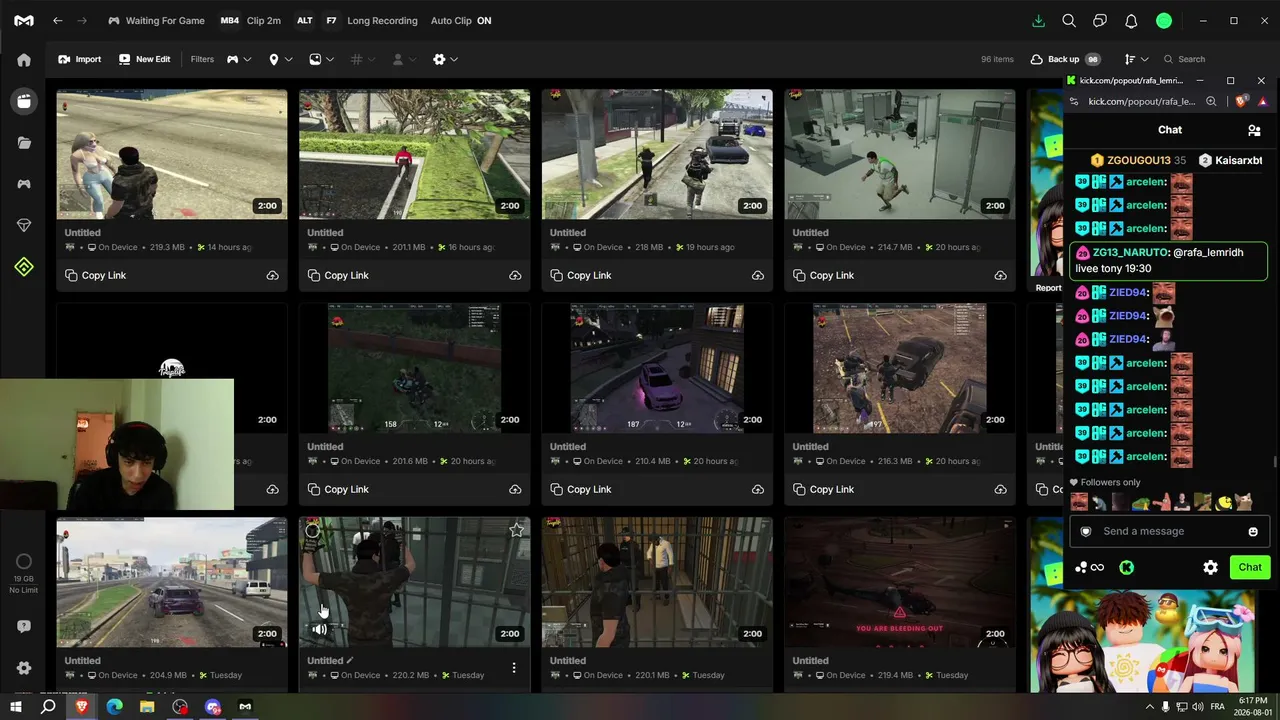Open the 218 MB street chase clip thumbnail

coord(657,154)
